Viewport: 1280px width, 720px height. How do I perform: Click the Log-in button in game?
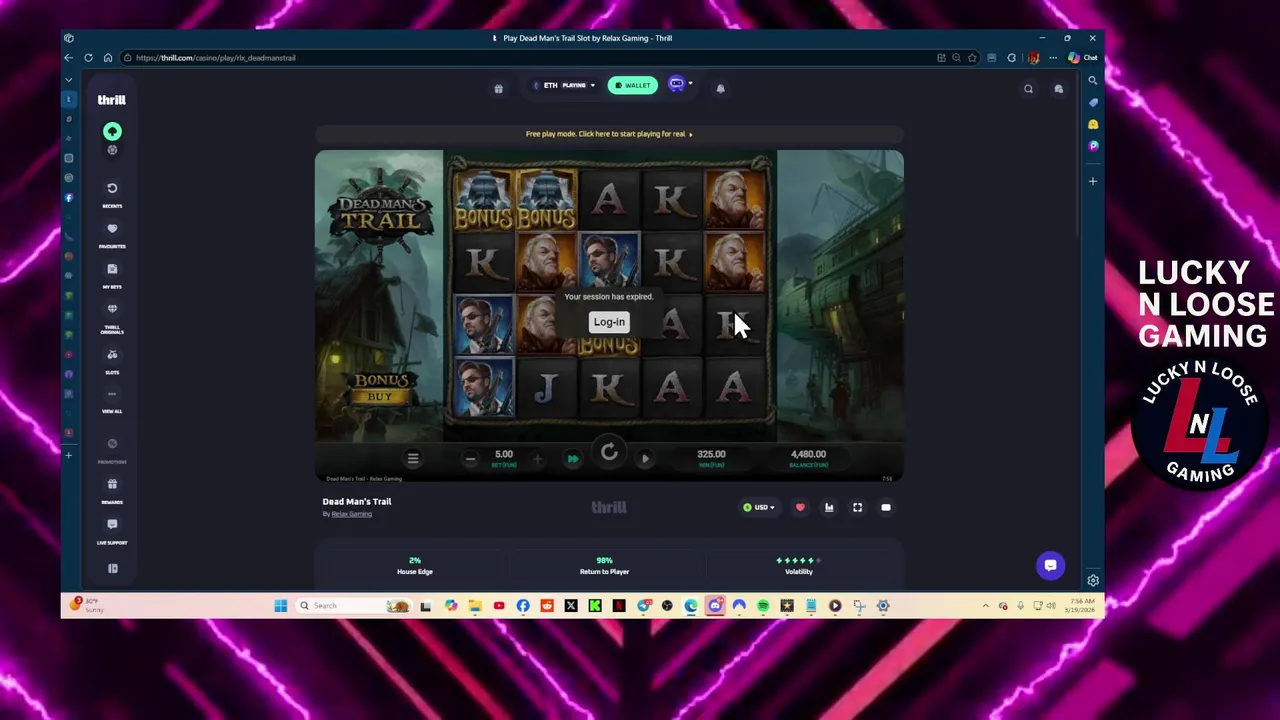[x=609, y=322]
